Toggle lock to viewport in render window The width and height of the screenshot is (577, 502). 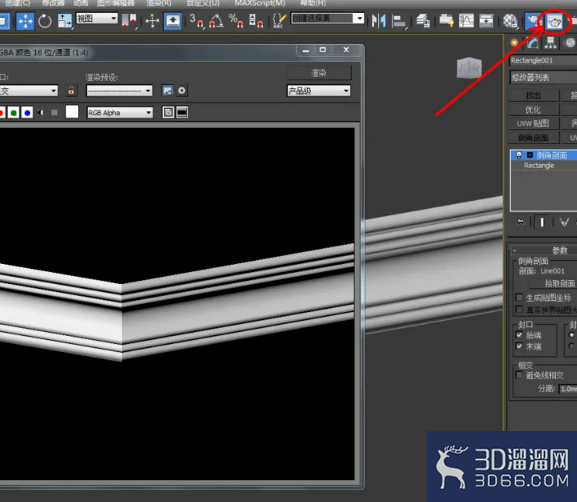[x=71, y=91]
